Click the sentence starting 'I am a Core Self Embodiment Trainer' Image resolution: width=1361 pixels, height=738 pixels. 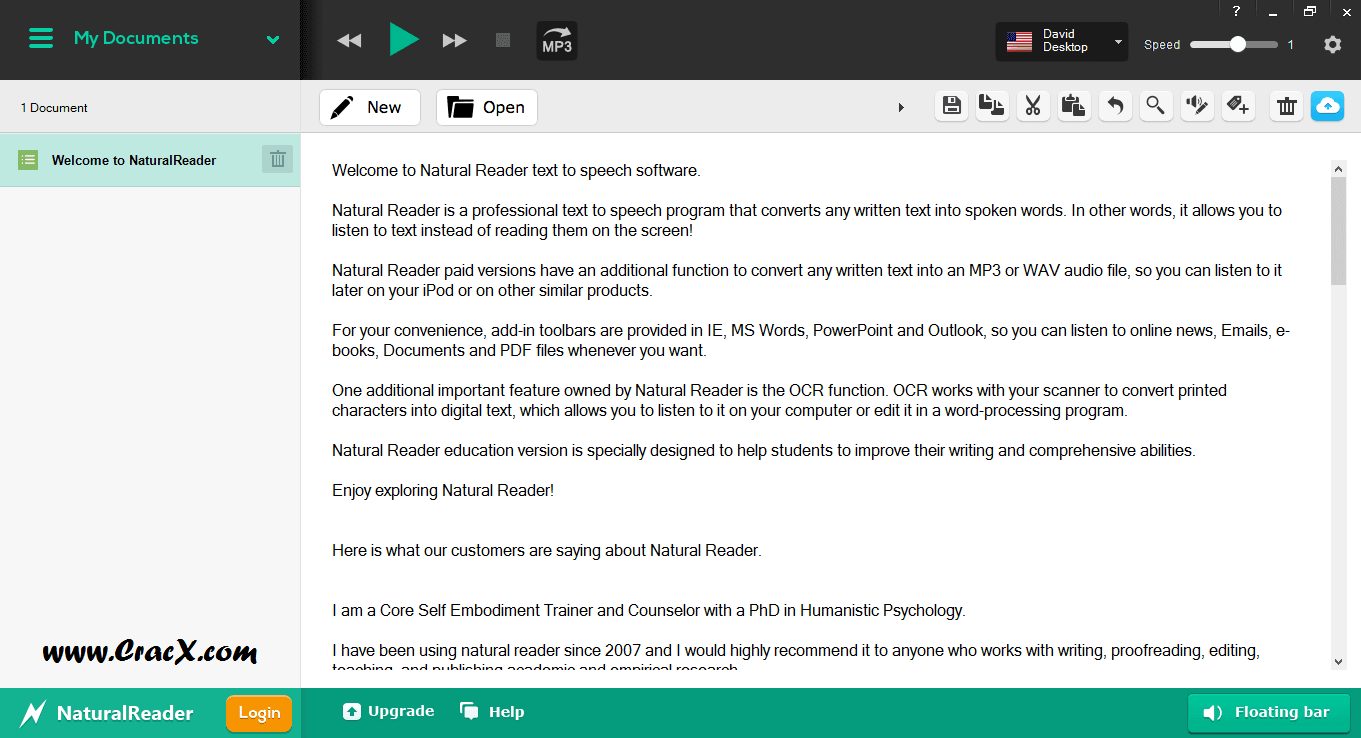[648, 610]
